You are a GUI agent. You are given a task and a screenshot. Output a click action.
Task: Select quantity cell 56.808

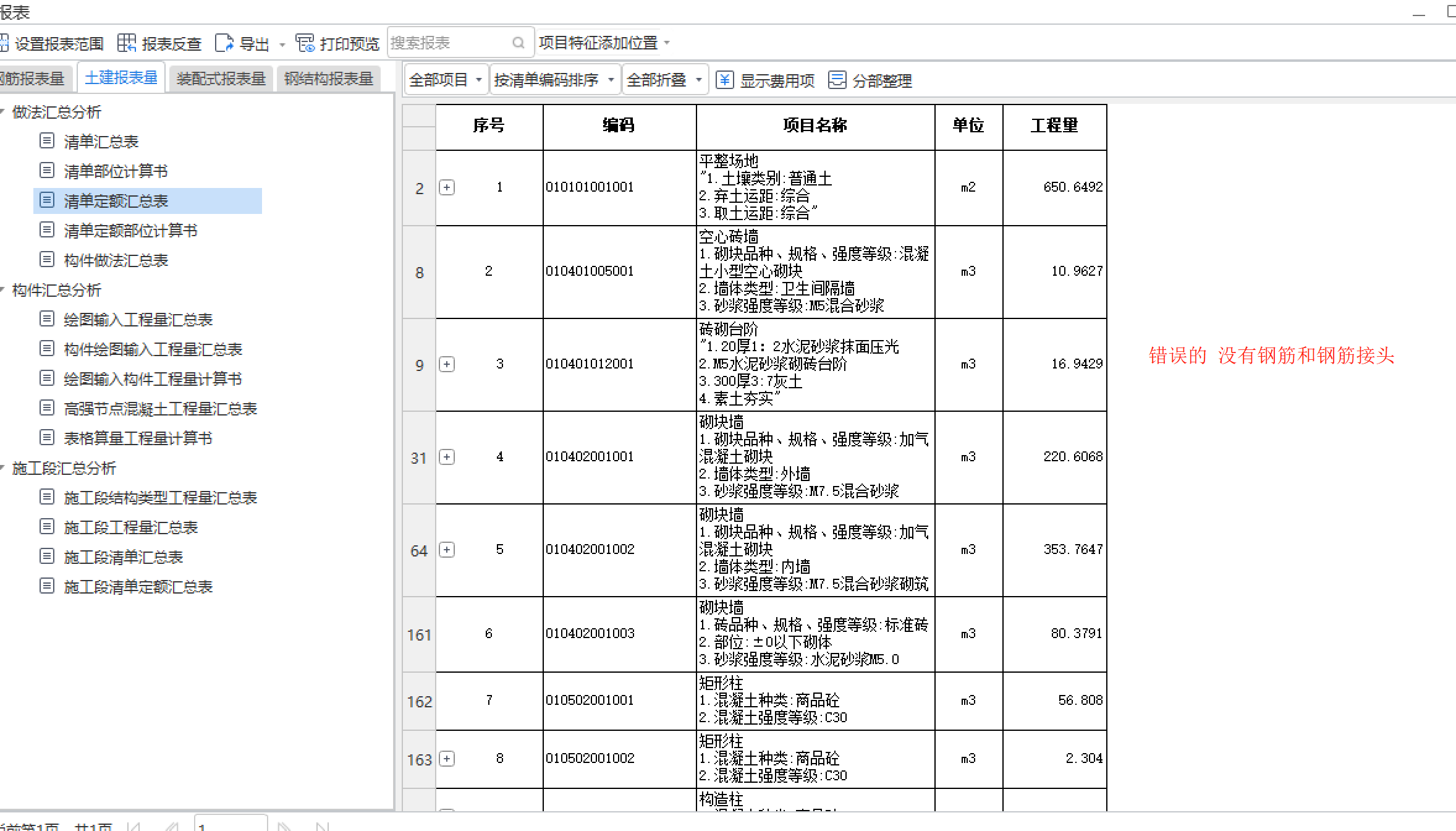click(1054, 701)
